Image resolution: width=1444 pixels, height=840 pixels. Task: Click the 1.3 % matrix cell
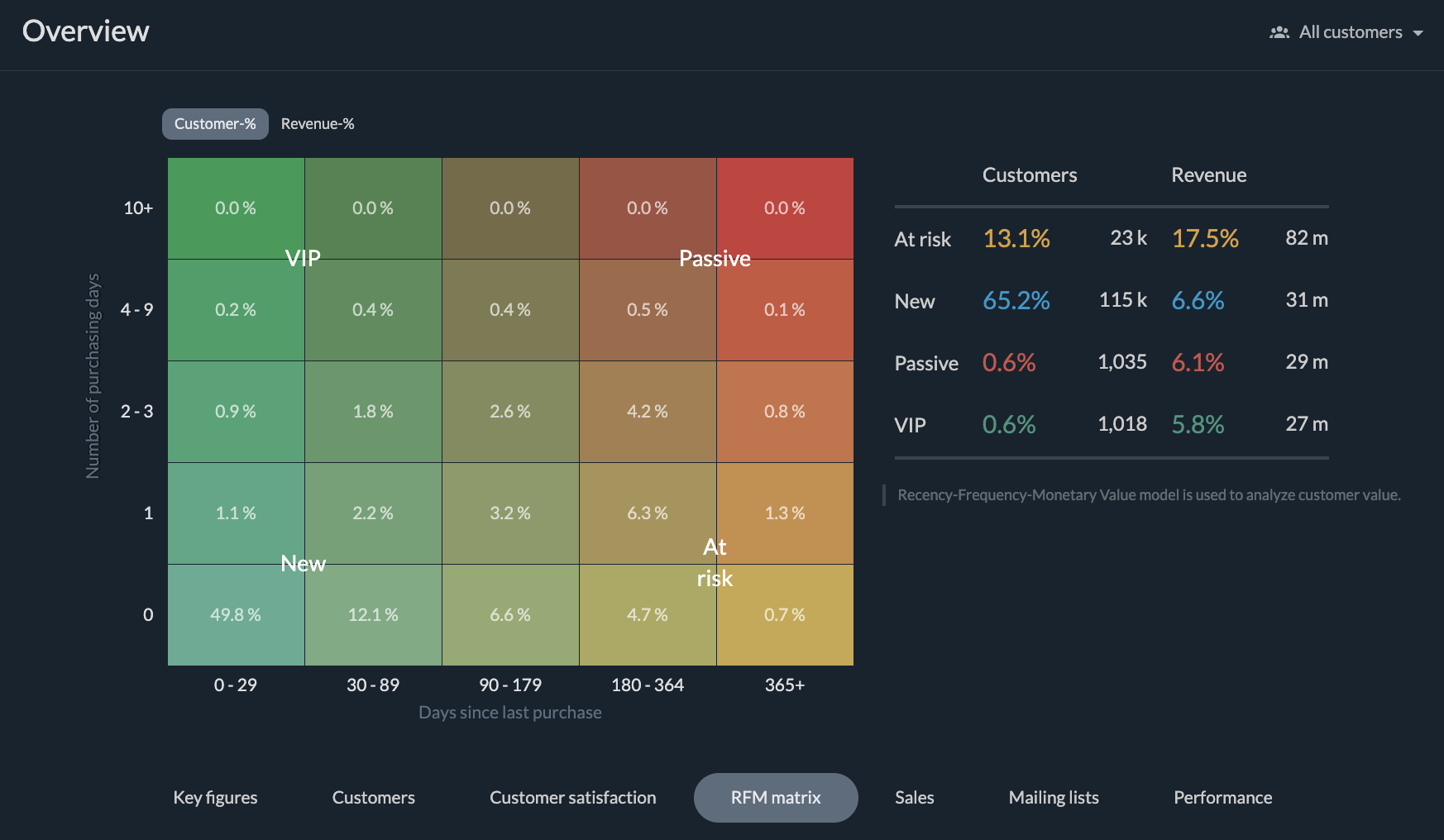click(785, 513)
